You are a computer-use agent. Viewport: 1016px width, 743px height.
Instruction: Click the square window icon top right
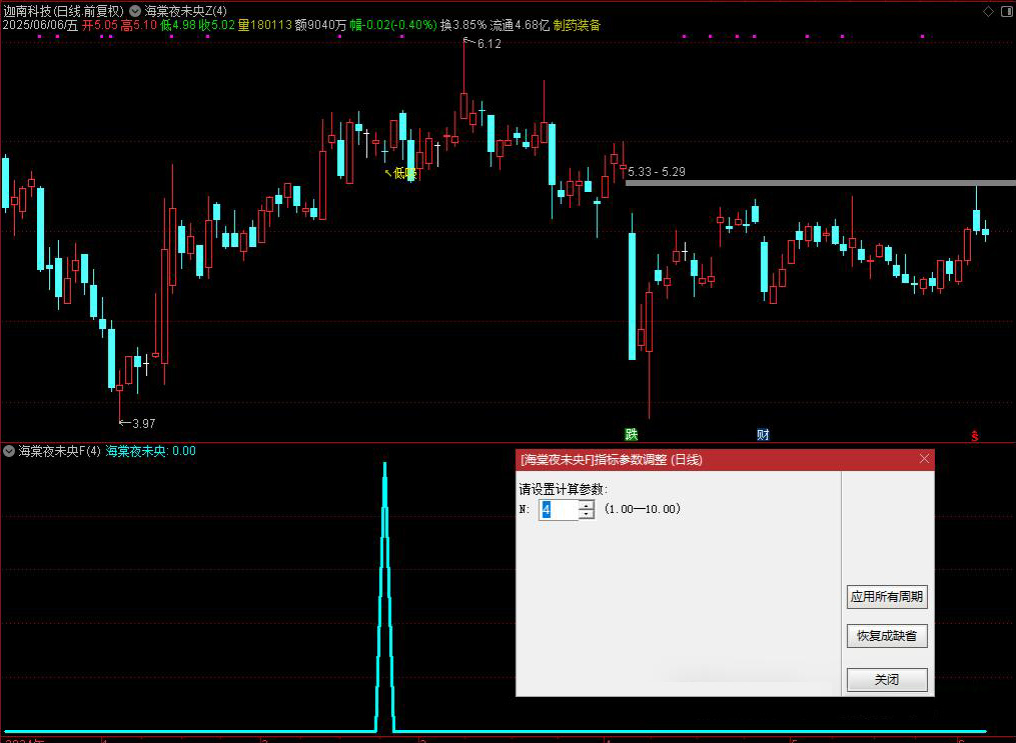1004,11
